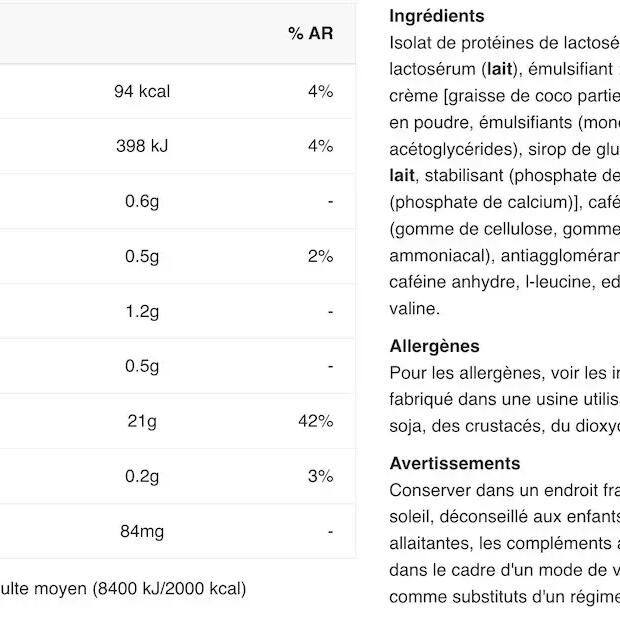Click the 398 kJ energy value
This screenshot has width=620, height=620.
142,146
